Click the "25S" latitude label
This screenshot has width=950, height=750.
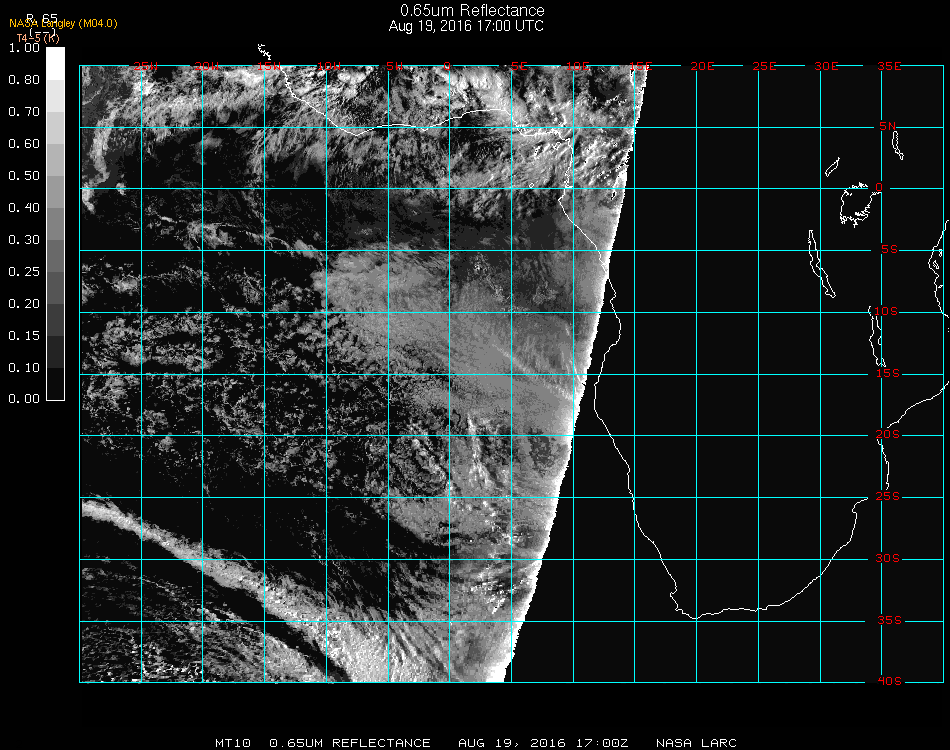(x=888, y=497)
